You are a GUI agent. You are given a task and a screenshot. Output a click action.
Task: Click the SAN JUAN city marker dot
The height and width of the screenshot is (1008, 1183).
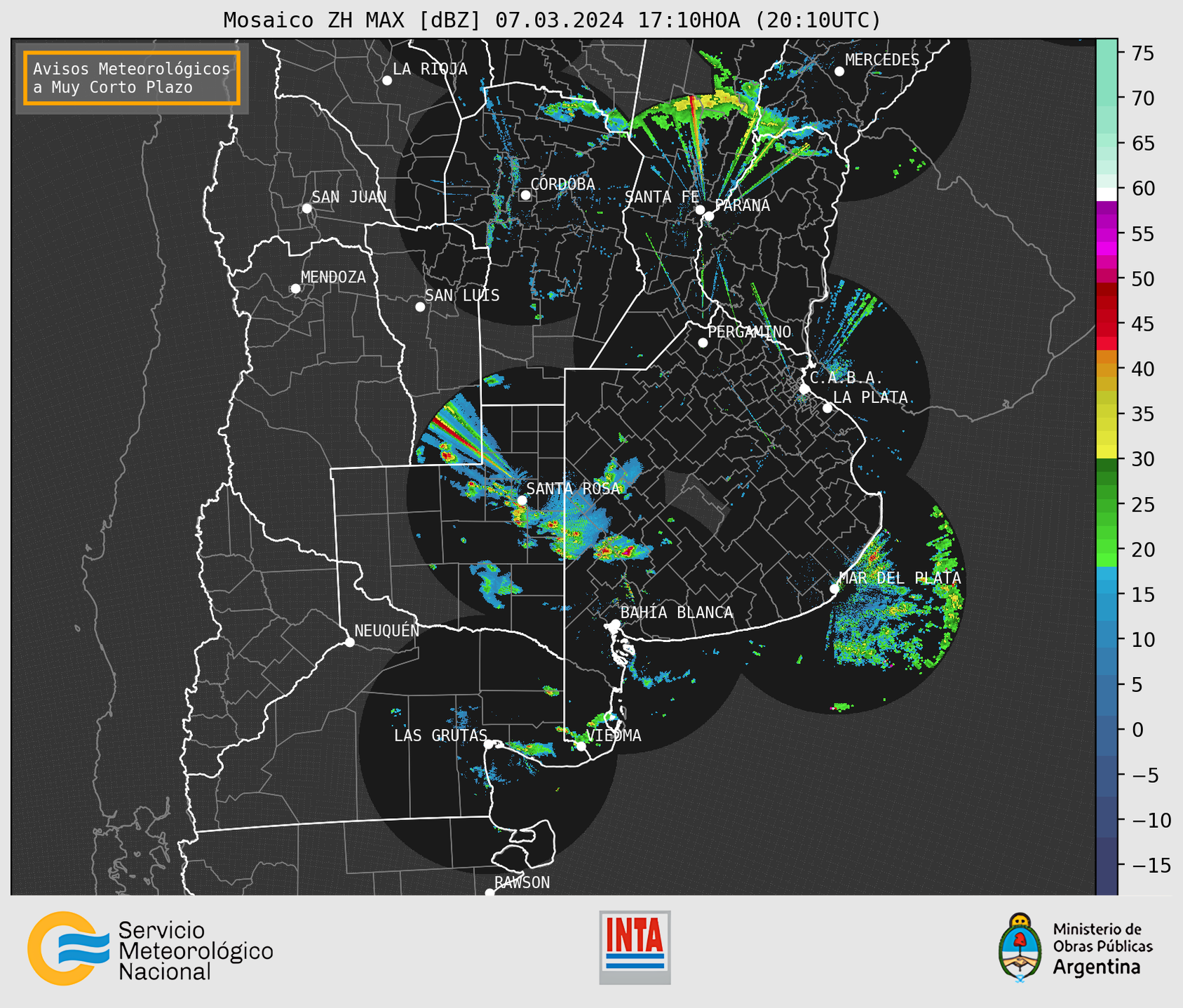(306, 208)
